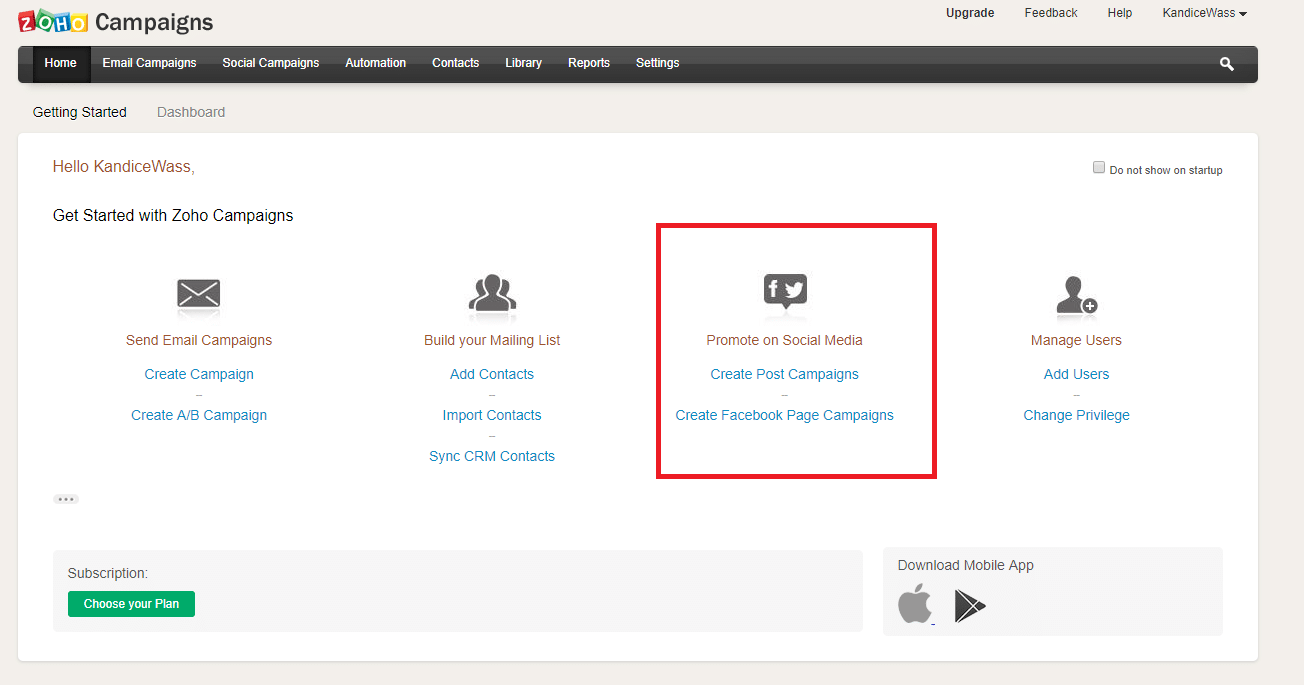The height and width of the screenshot is (685, 1304).
Task: Click the Add Users link
Action: (x=1077, y=374)
